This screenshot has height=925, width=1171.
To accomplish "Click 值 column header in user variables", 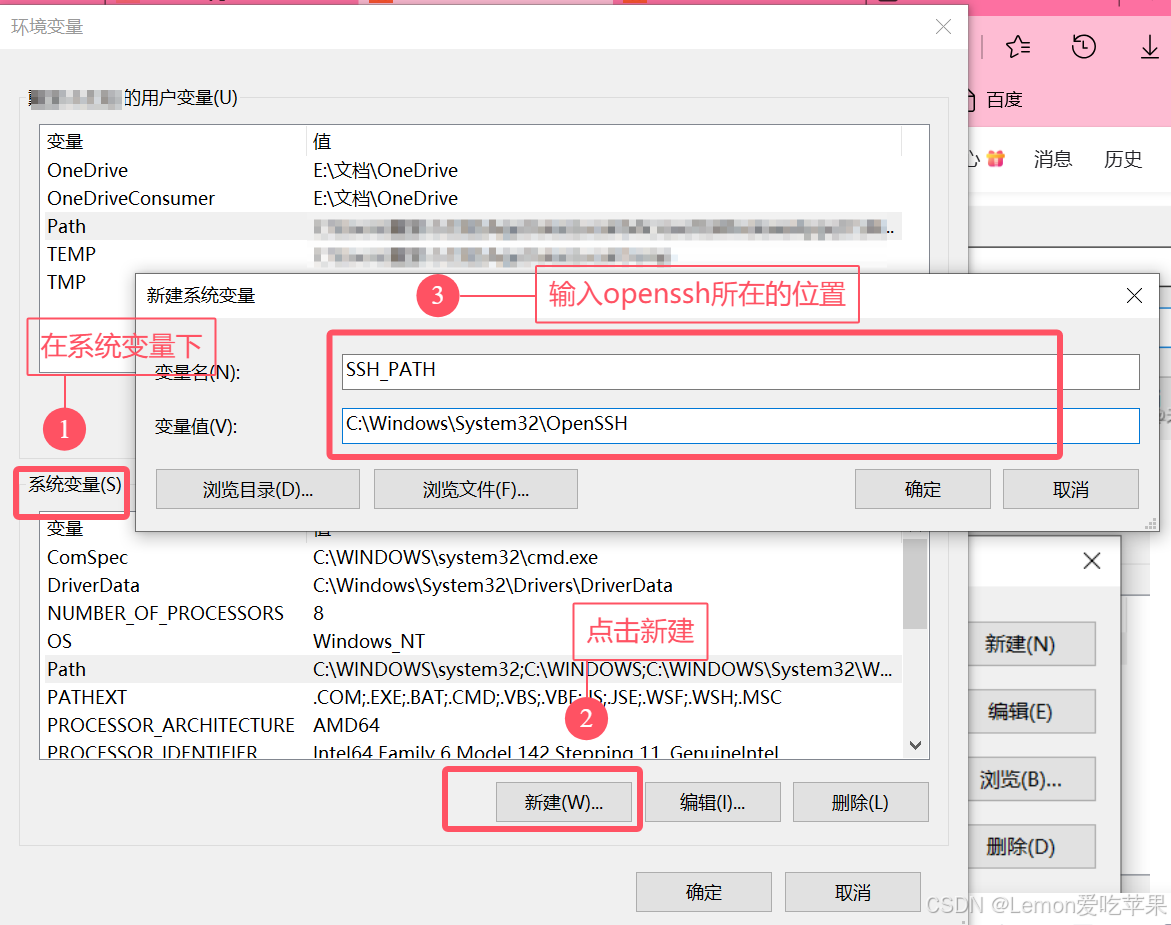I will [604, 141].
